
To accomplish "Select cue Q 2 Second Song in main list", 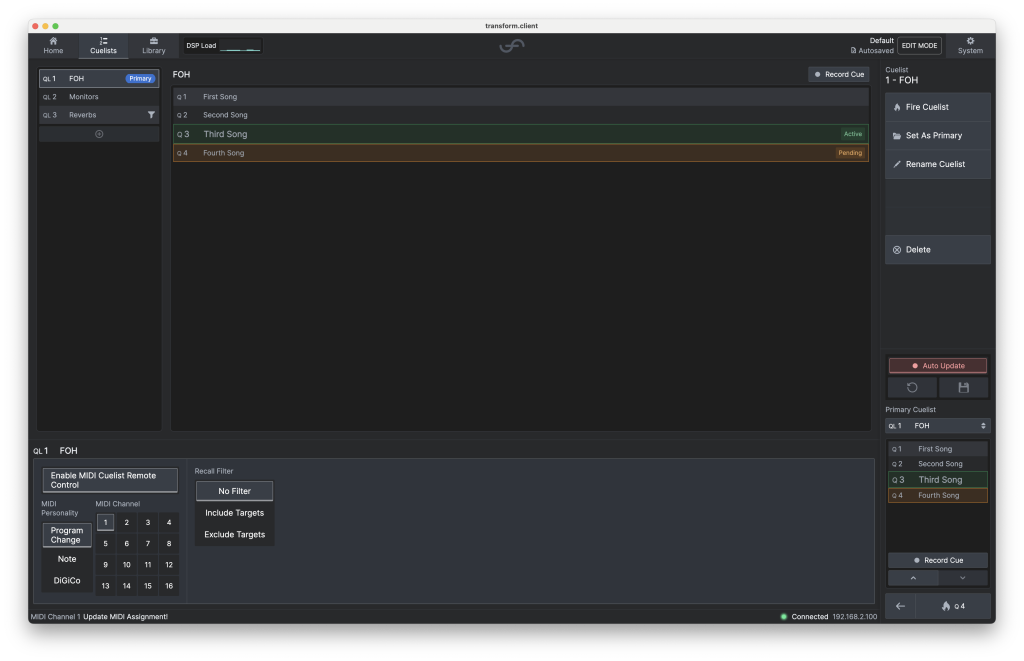I will click(520, 115).
